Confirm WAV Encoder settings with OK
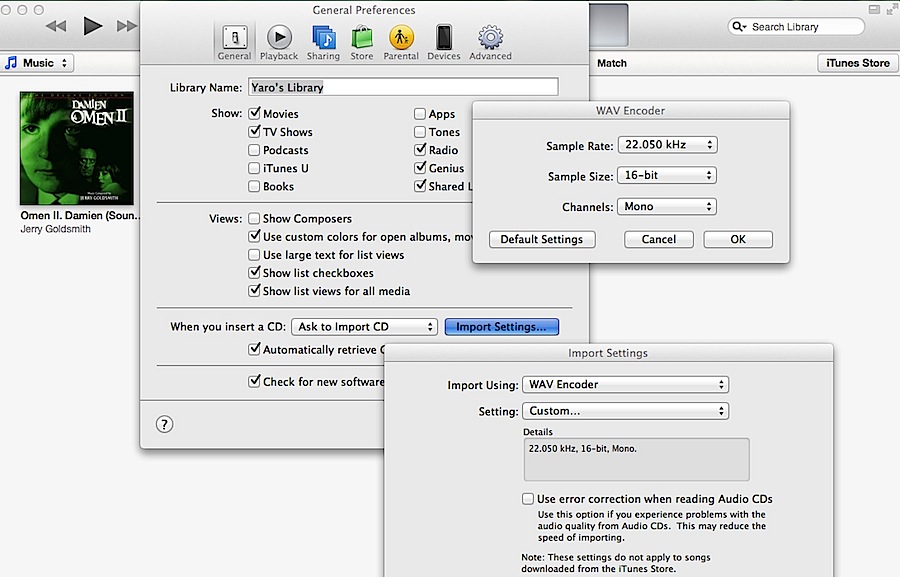 coord(737,239)
